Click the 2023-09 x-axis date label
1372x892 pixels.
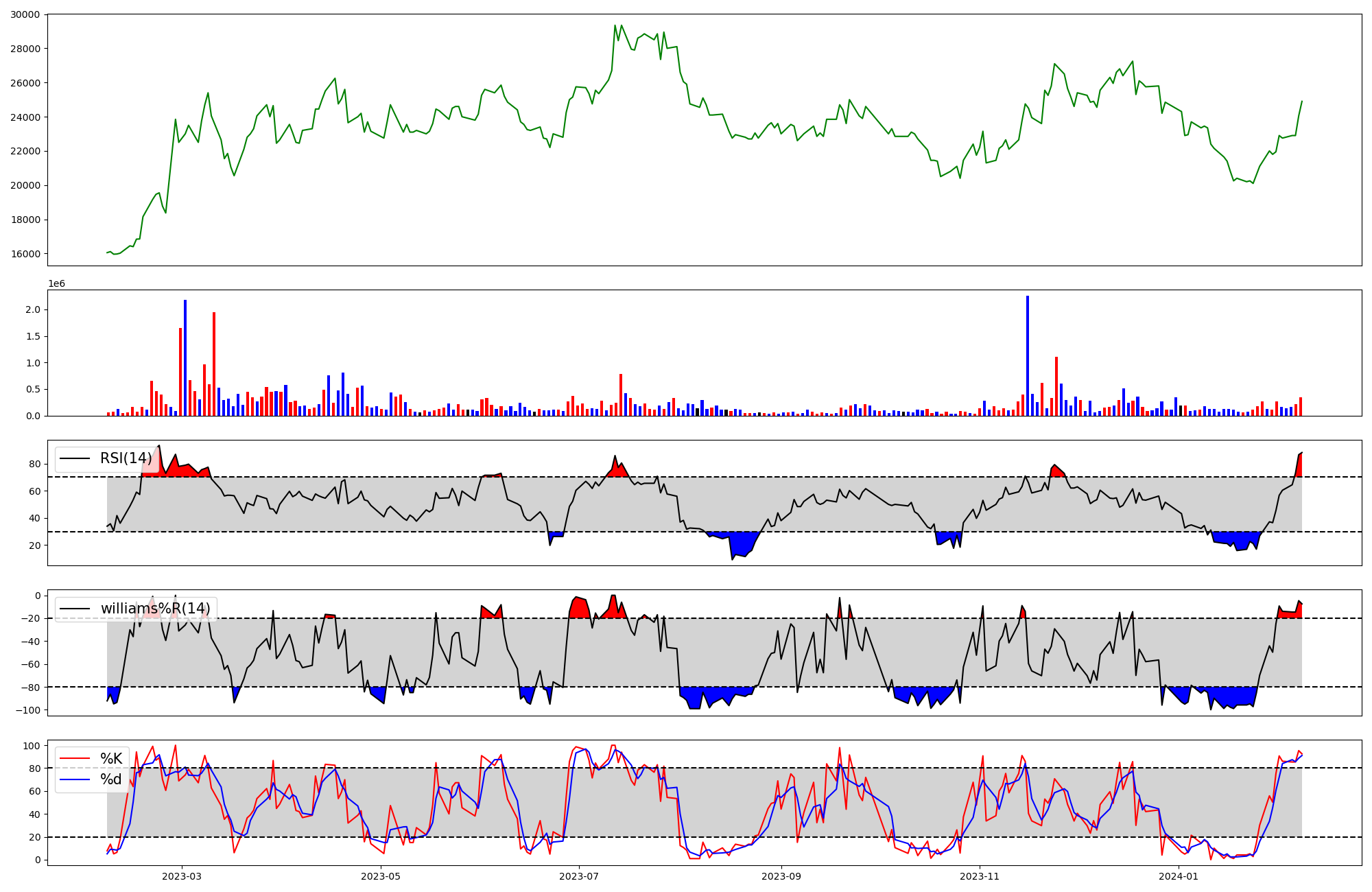[781, 876]
